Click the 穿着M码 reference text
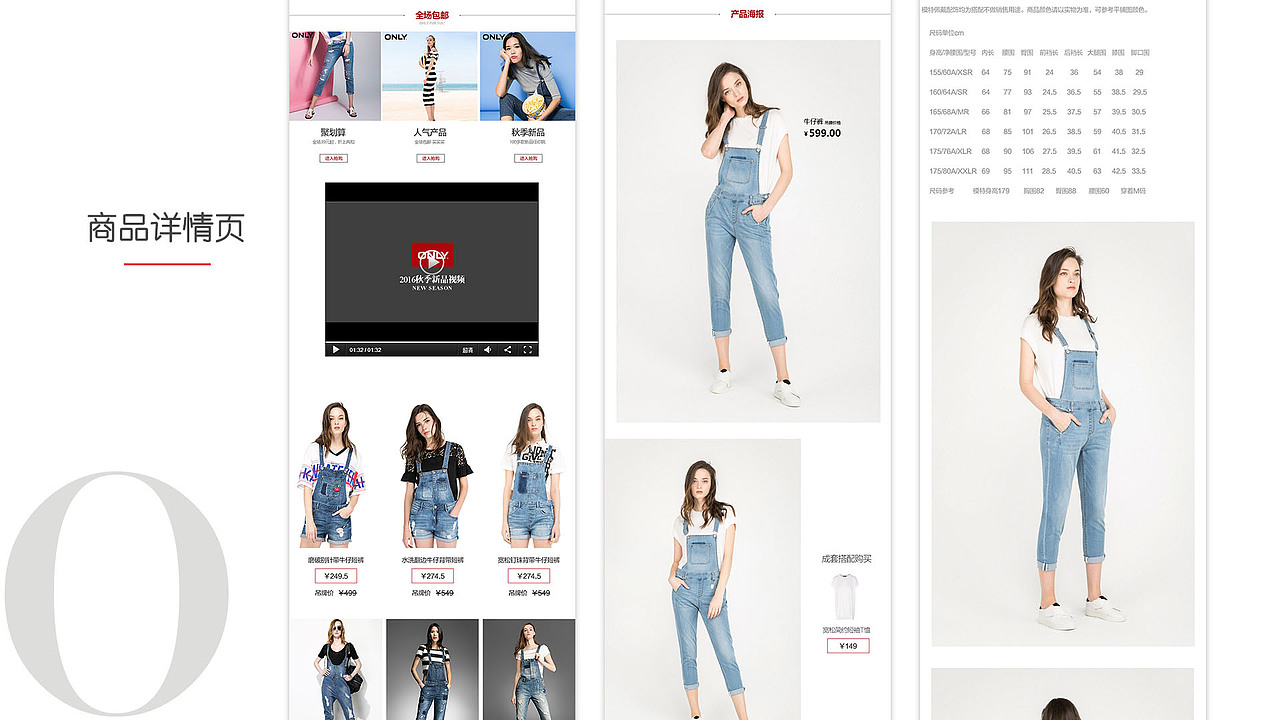The width and height of the screenshot is (1280, 720). click(1134, 191)
